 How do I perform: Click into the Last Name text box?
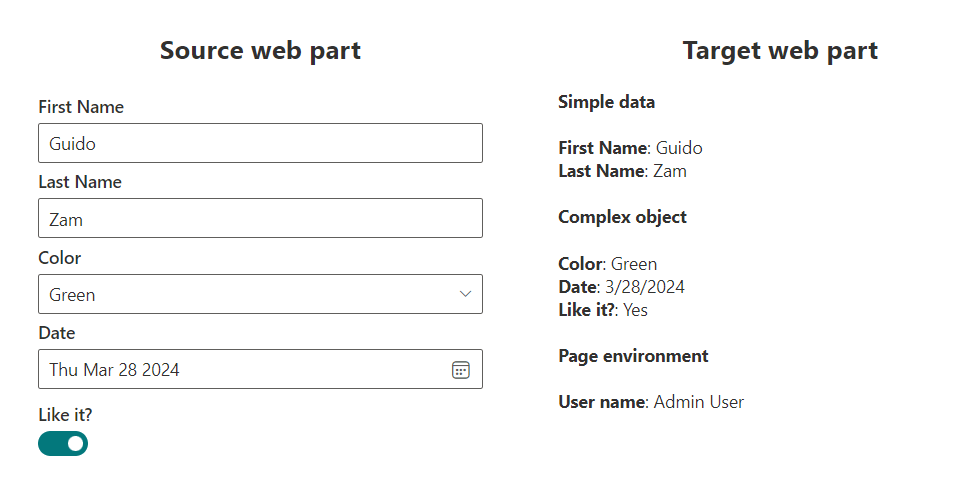(x=260, y=218)
